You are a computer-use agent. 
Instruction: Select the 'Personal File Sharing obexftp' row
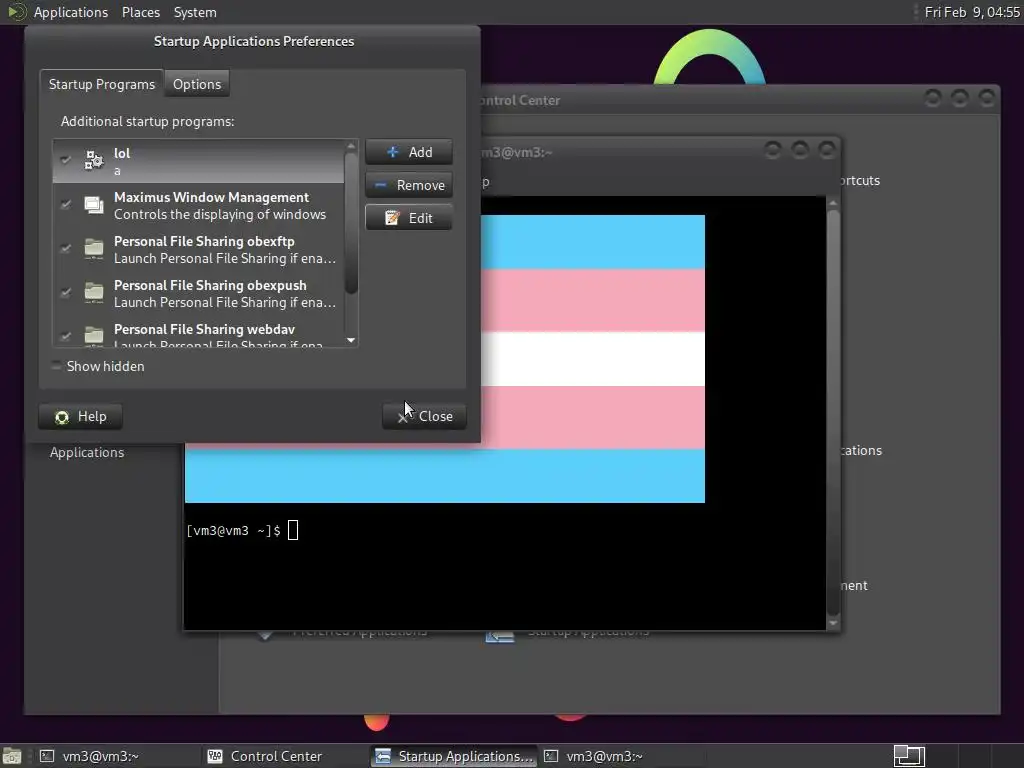click(x=199, y=249)
